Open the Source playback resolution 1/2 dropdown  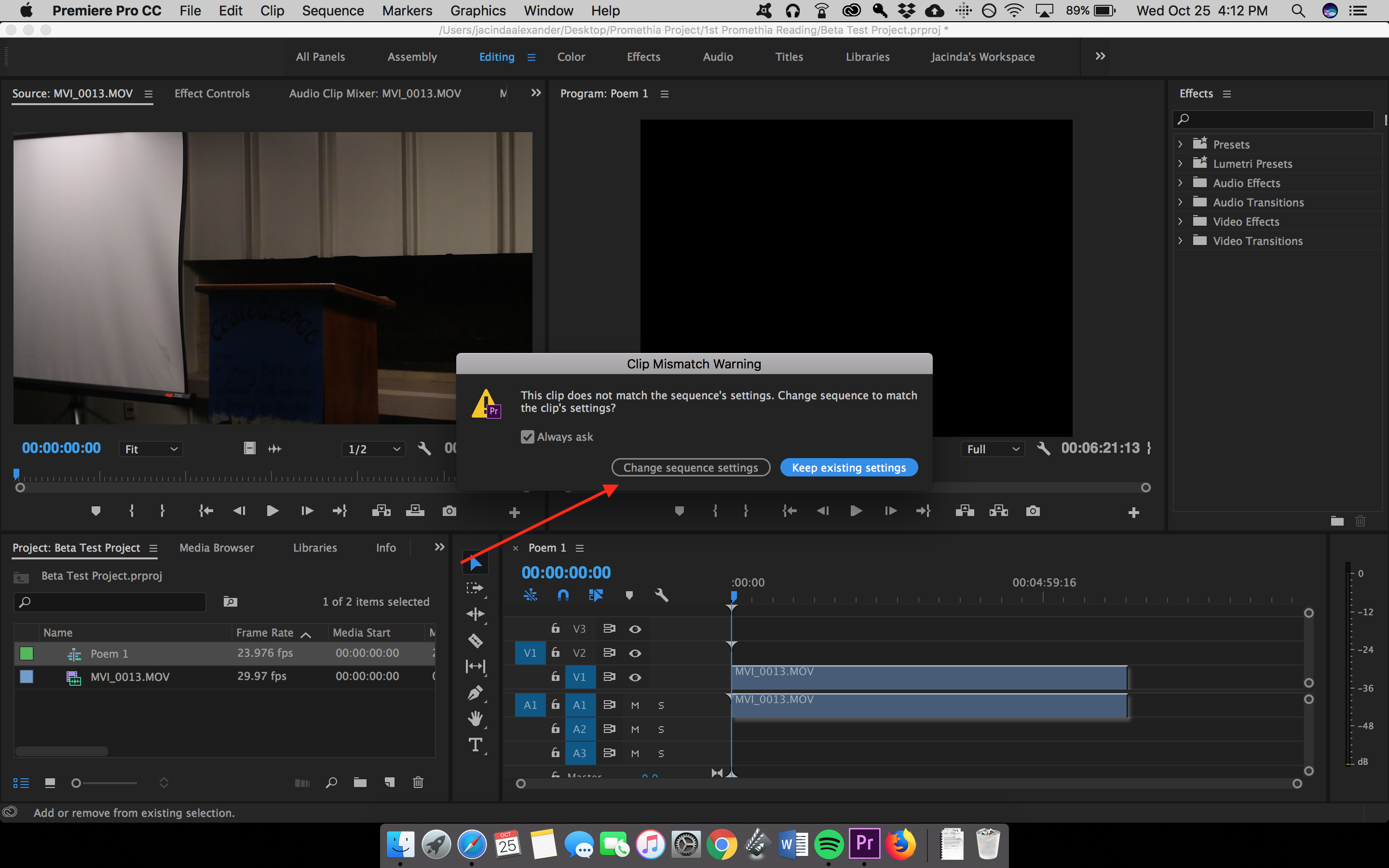(374, 449)
